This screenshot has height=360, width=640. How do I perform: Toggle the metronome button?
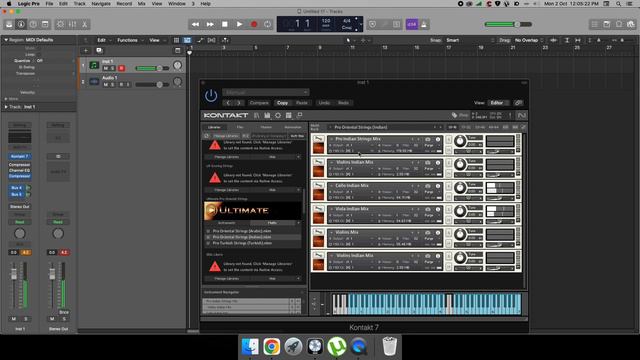(424, 24)
